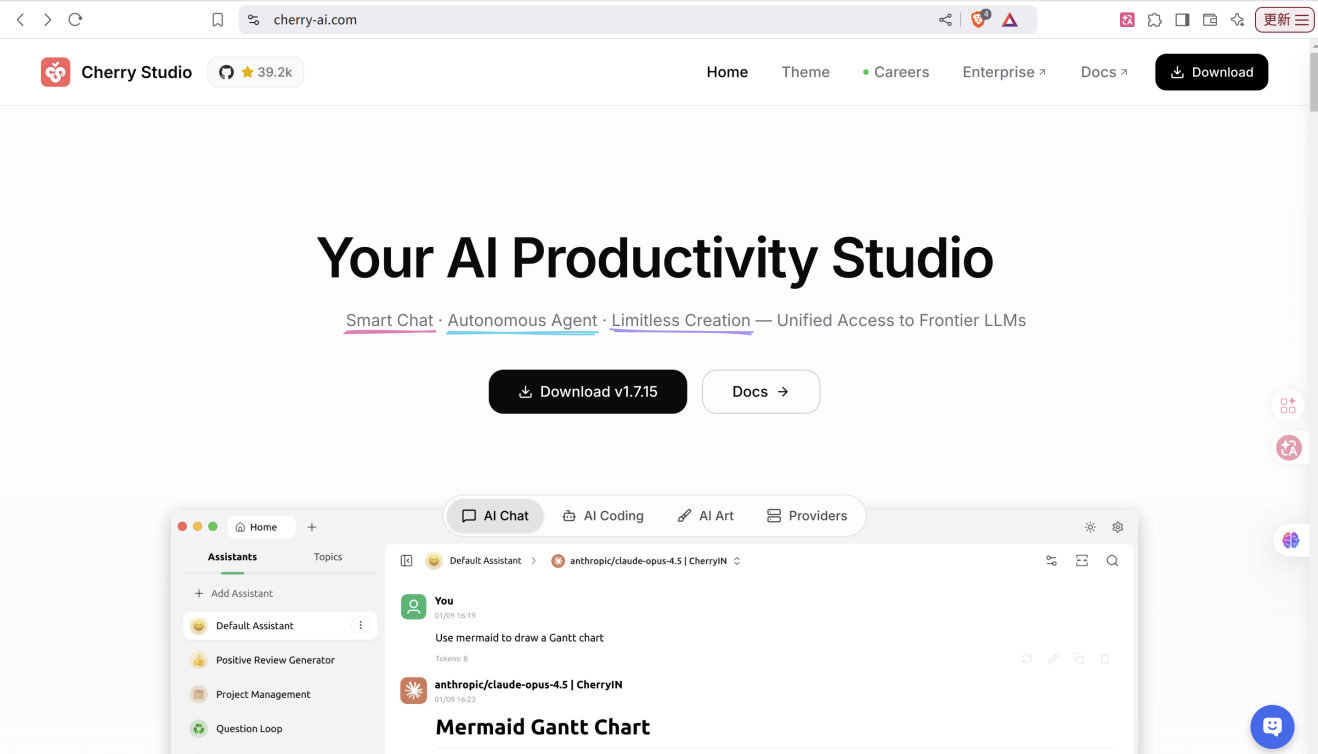The width and height of the screenshot is (1318, 754).
Task: Open the GitHub 39.2k stars badge
Action: coord(256,72)
